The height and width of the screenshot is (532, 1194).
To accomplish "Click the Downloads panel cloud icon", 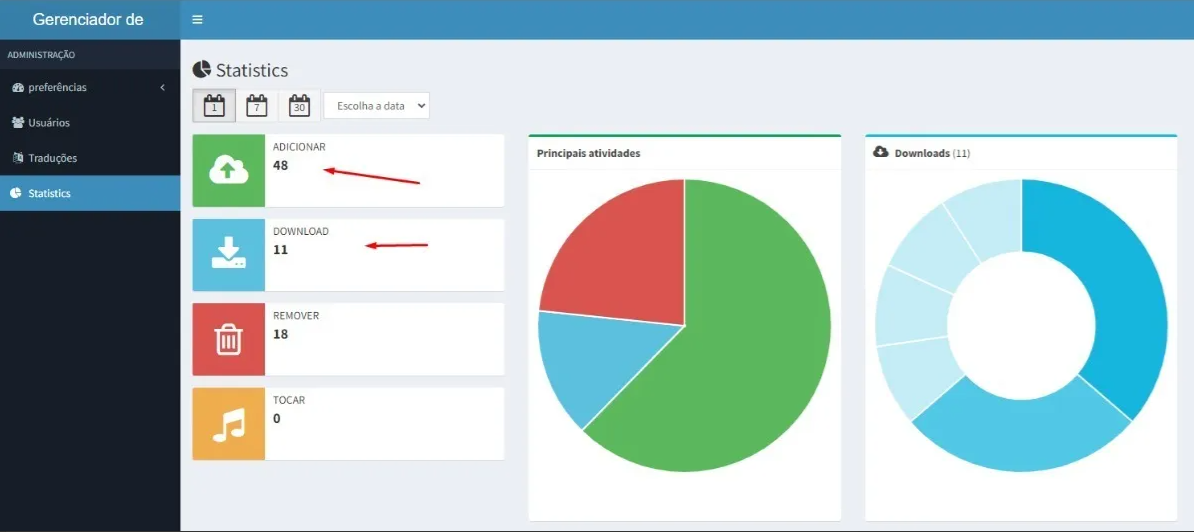I will (x=881, y=152).
